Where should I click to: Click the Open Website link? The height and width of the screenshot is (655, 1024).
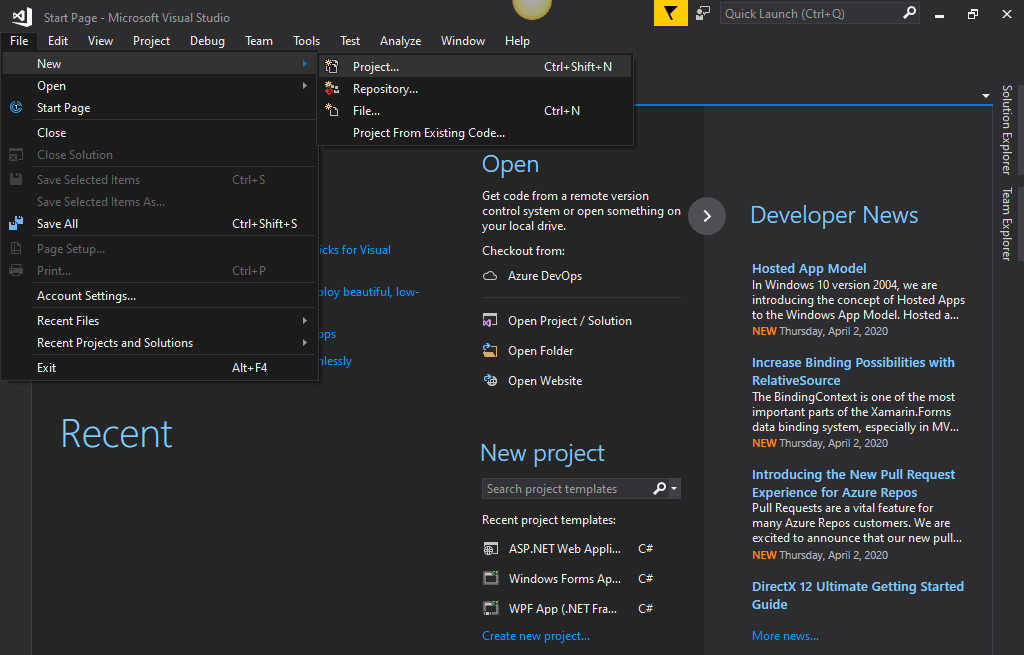pos(545,381)
